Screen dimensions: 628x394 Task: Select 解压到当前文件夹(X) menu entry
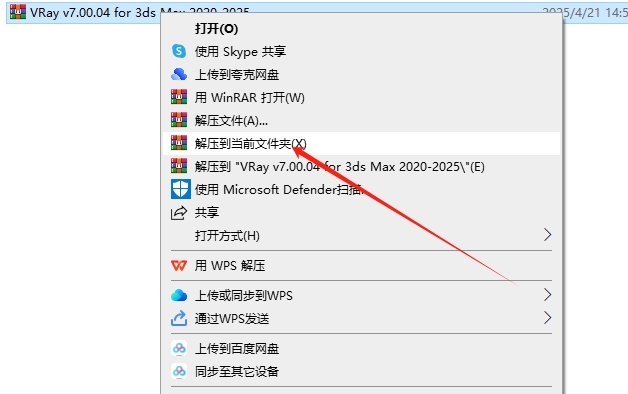coord(361,143)
